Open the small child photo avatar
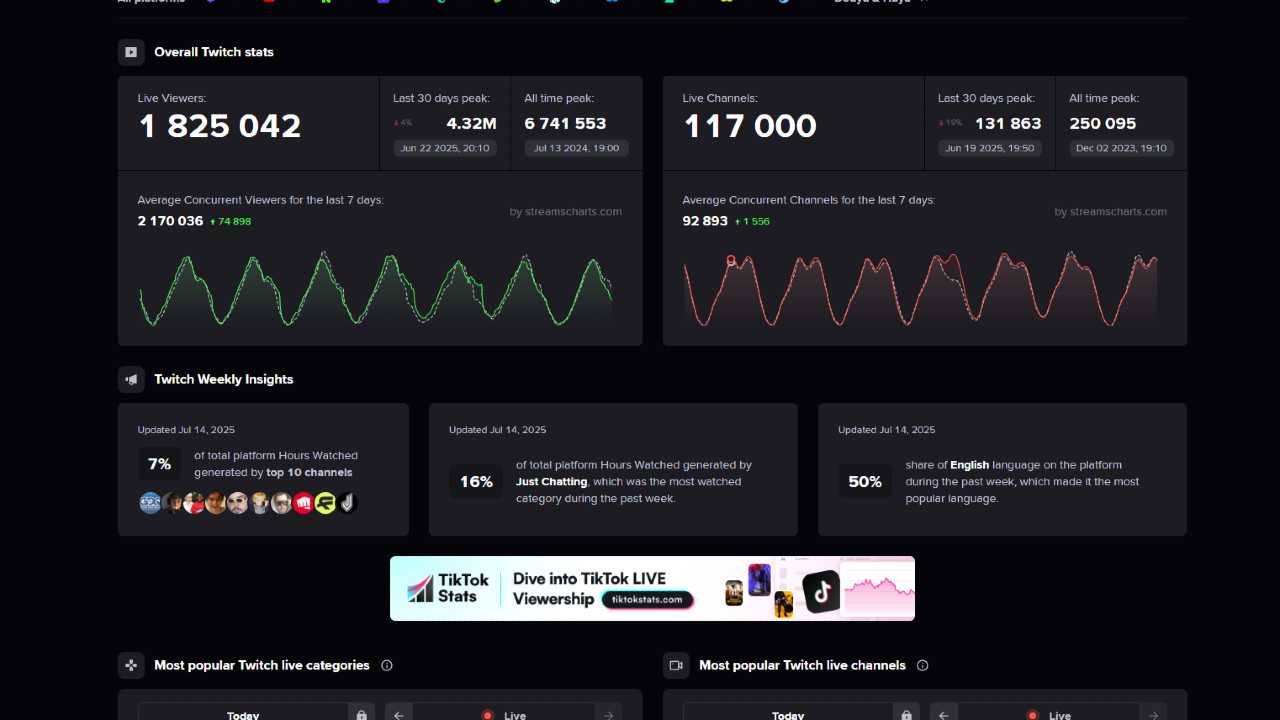 tap(260, 503)
